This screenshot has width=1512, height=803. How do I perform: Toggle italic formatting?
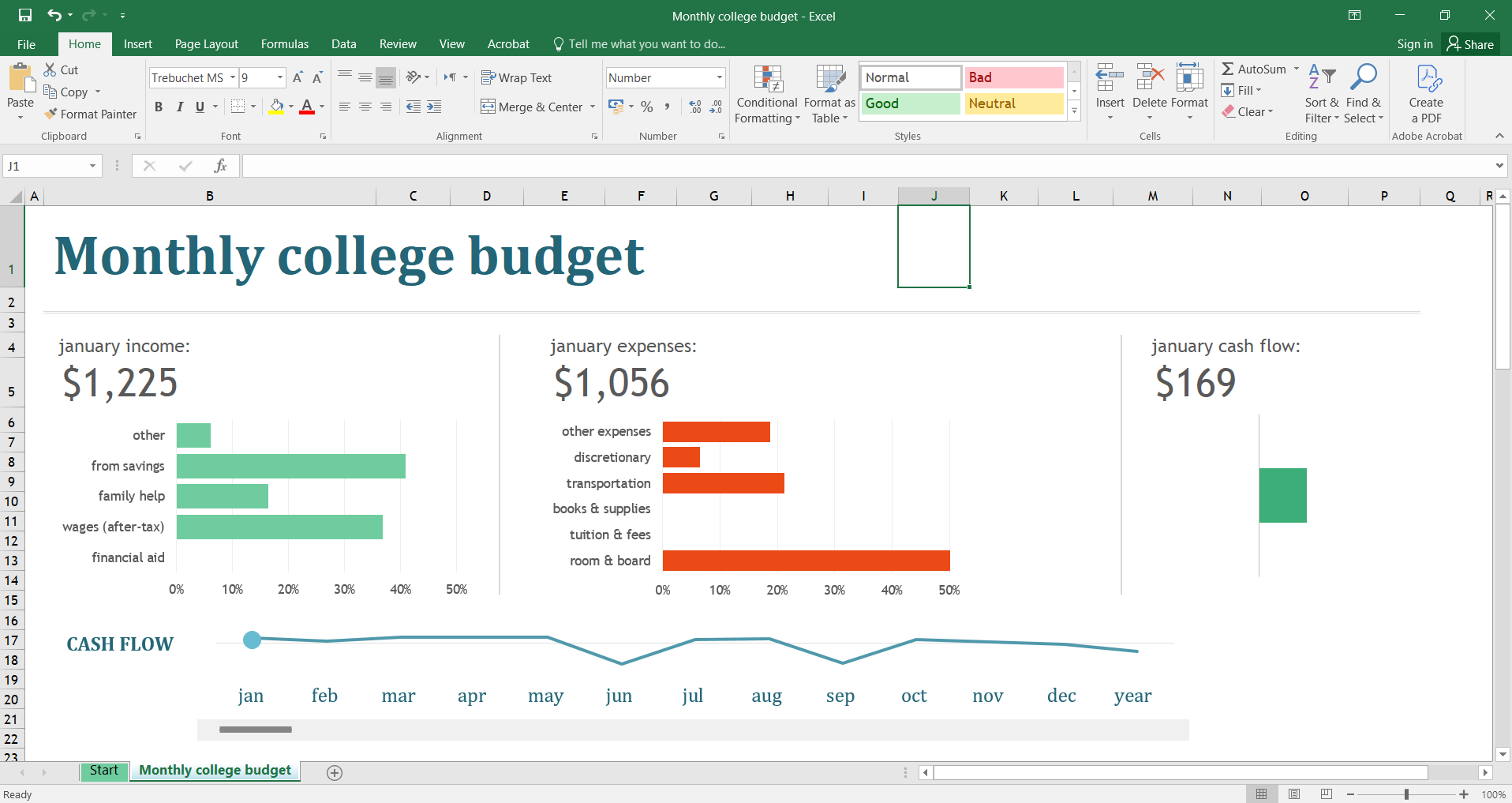coord(179,107)
